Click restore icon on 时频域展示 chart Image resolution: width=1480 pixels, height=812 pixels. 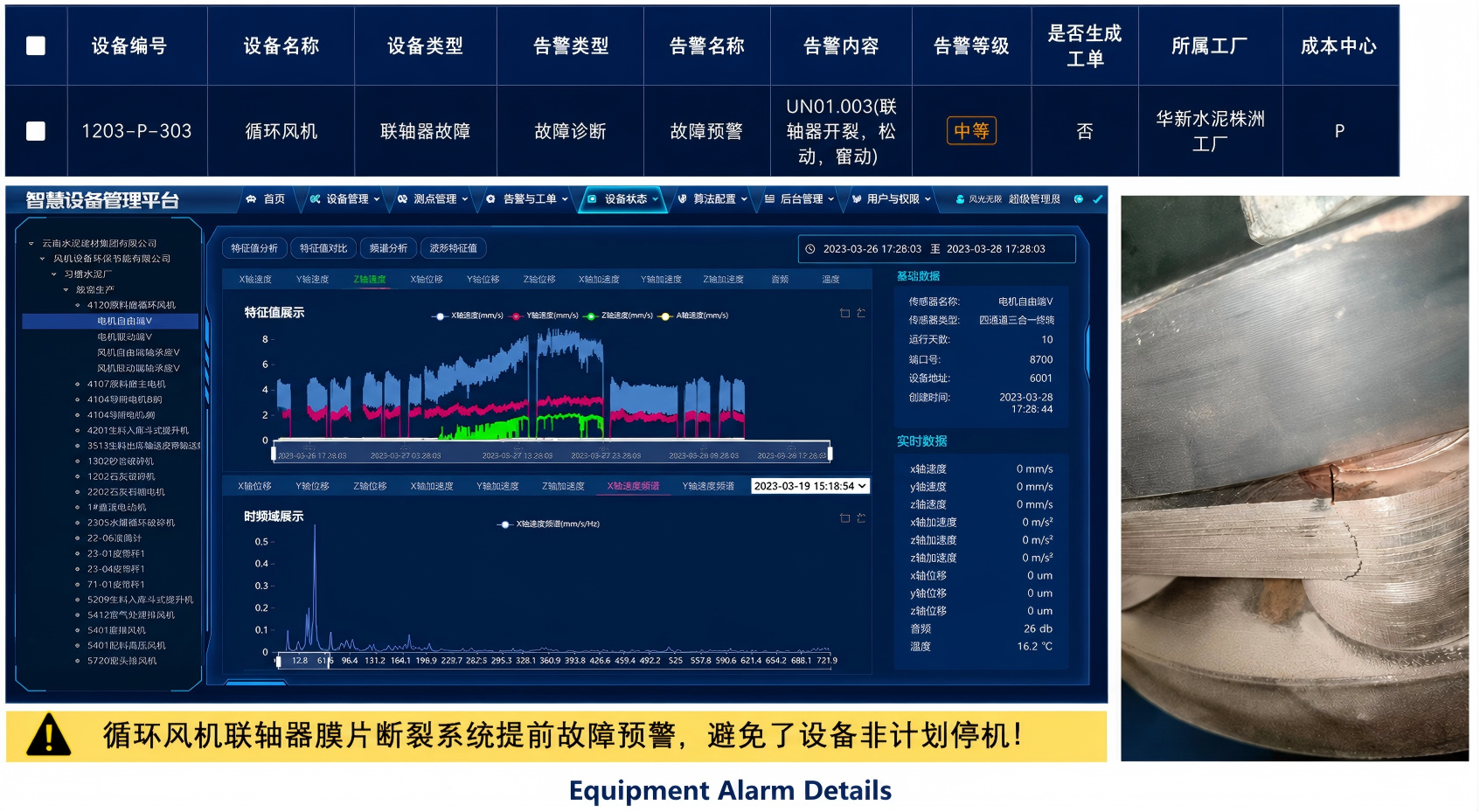844,518
